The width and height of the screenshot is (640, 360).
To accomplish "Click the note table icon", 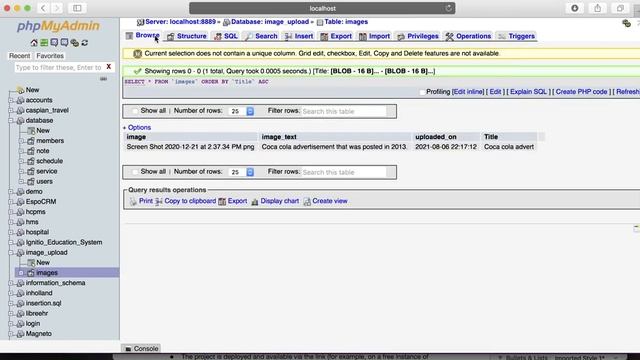I will click(31, 151).
